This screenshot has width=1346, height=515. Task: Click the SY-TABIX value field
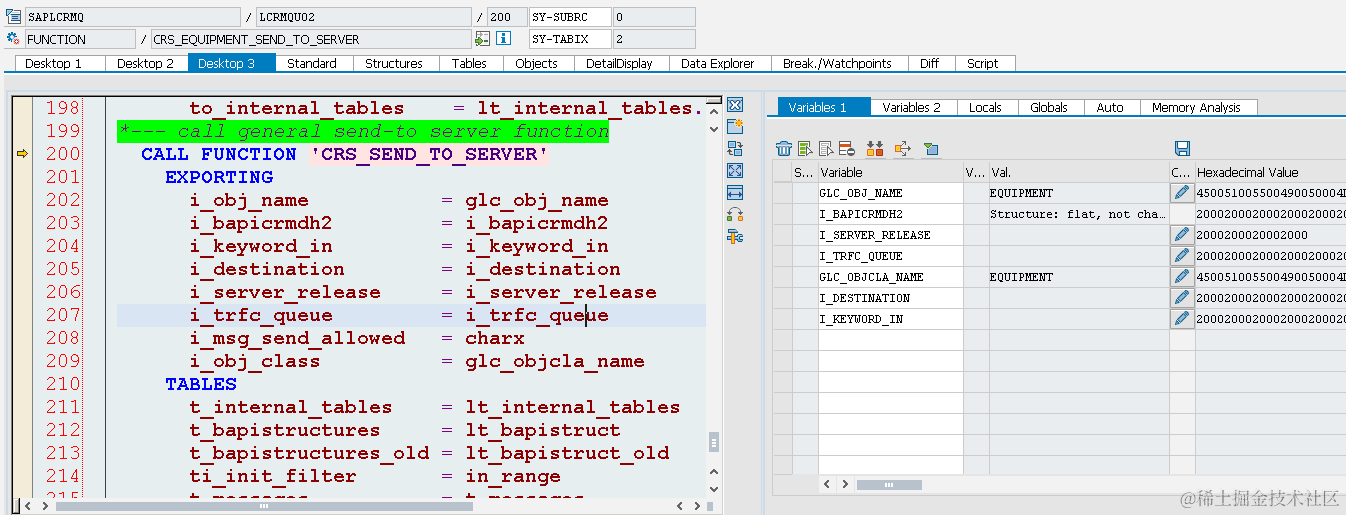pos(654,39)
